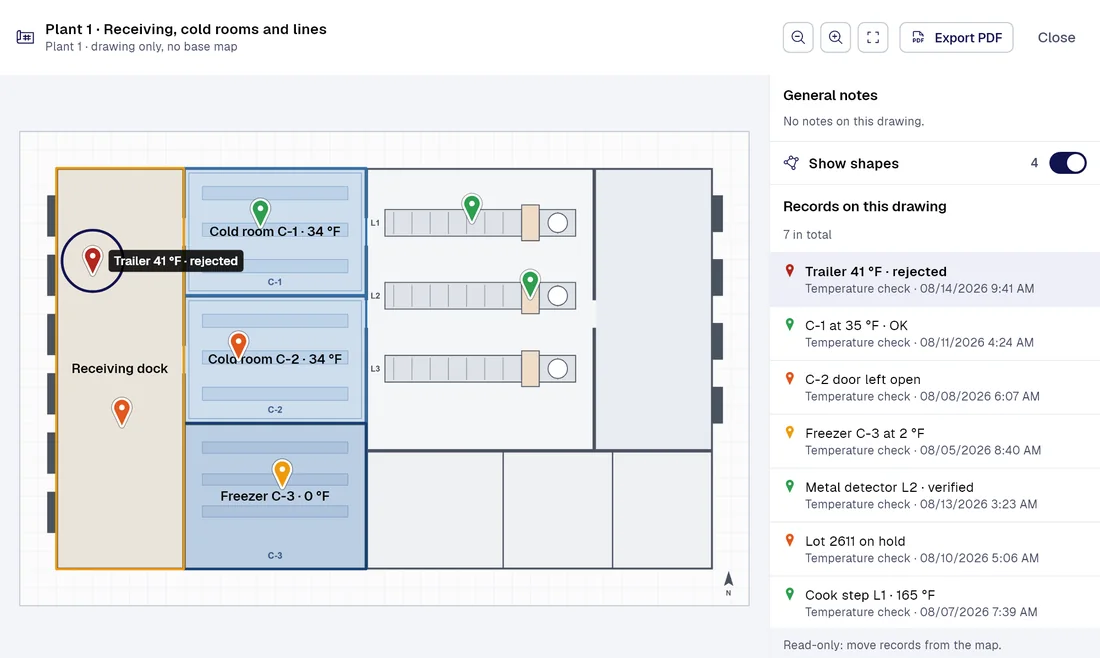
Task: Select the Lot 2611 on hold record
Action: pyautogui.click(x=934, y=549)
